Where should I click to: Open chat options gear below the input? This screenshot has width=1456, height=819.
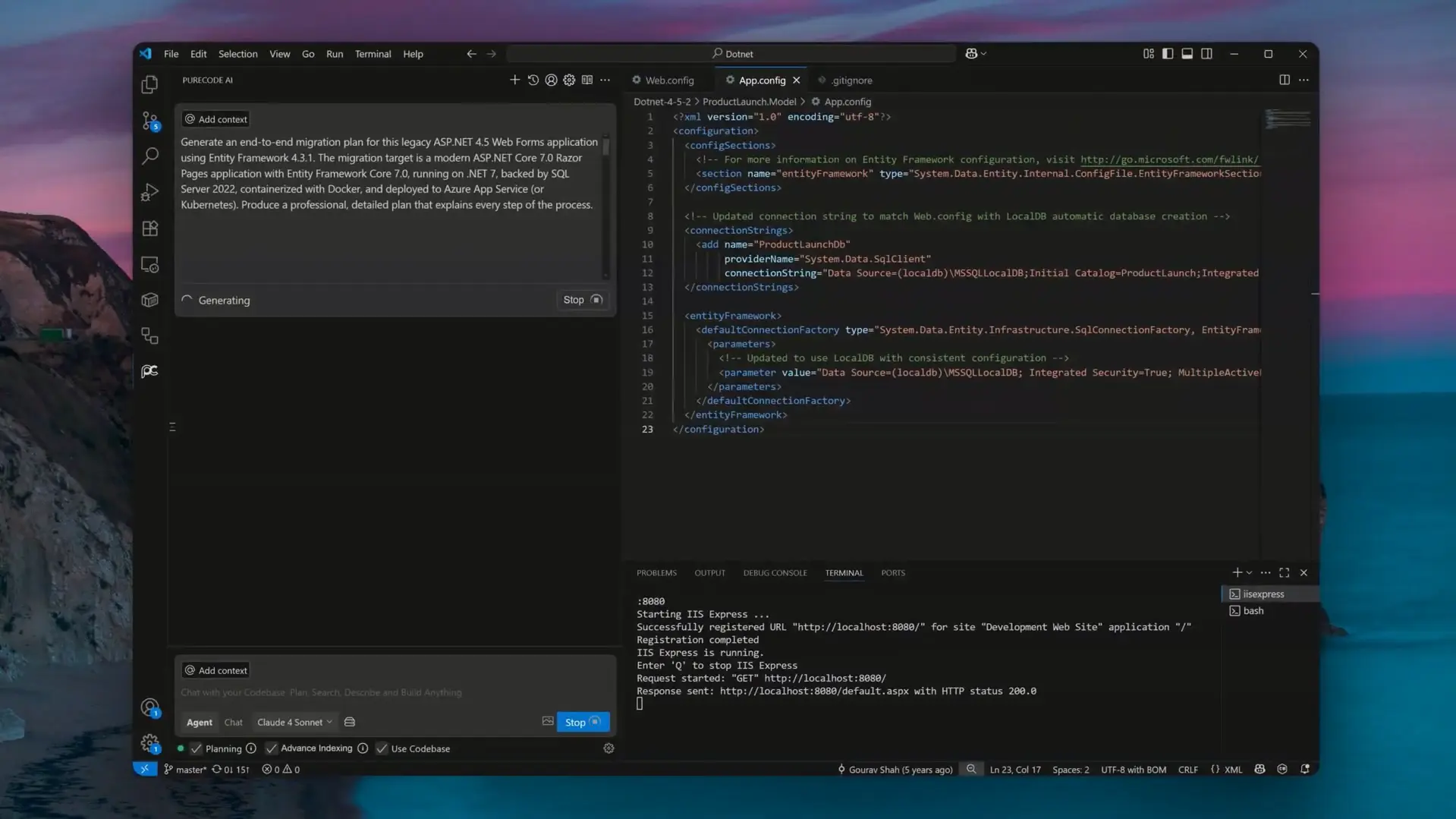pos(609,748)
